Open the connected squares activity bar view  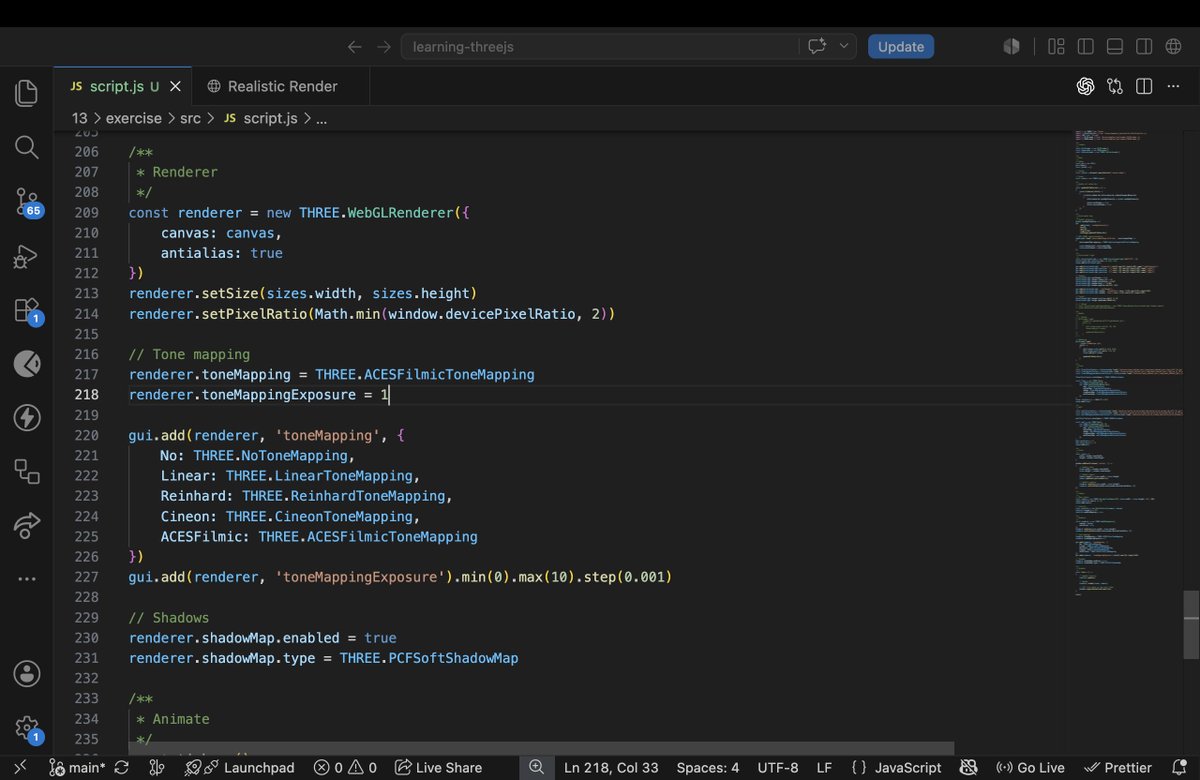pyautogui.click(x=27, y=472)
